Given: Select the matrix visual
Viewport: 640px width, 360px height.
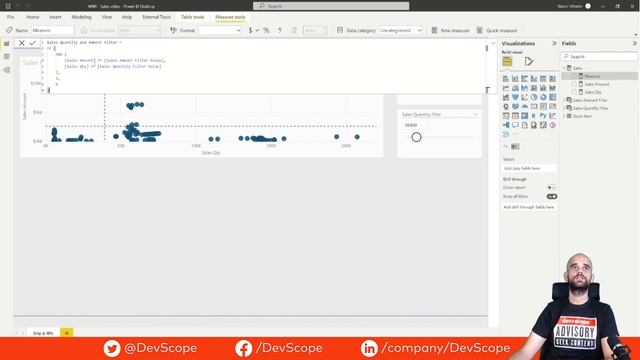Looking at the screenshot, I should coord(524,116).
